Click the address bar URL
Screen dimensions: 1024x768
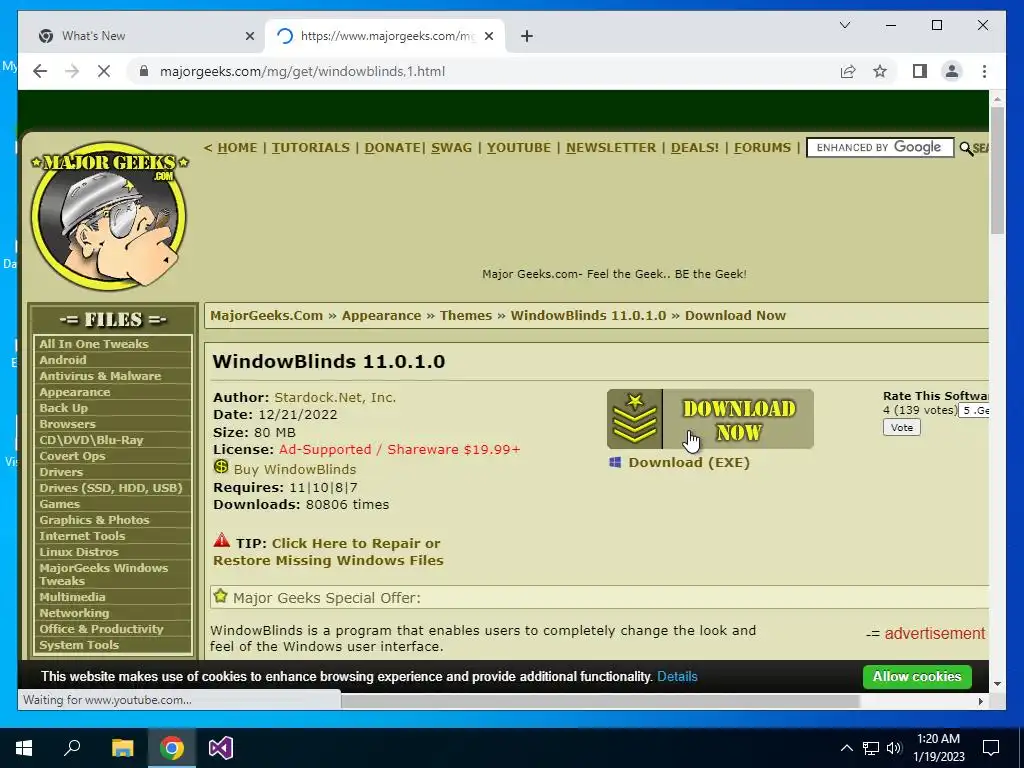pyautogui.click(x=302, y=71)
